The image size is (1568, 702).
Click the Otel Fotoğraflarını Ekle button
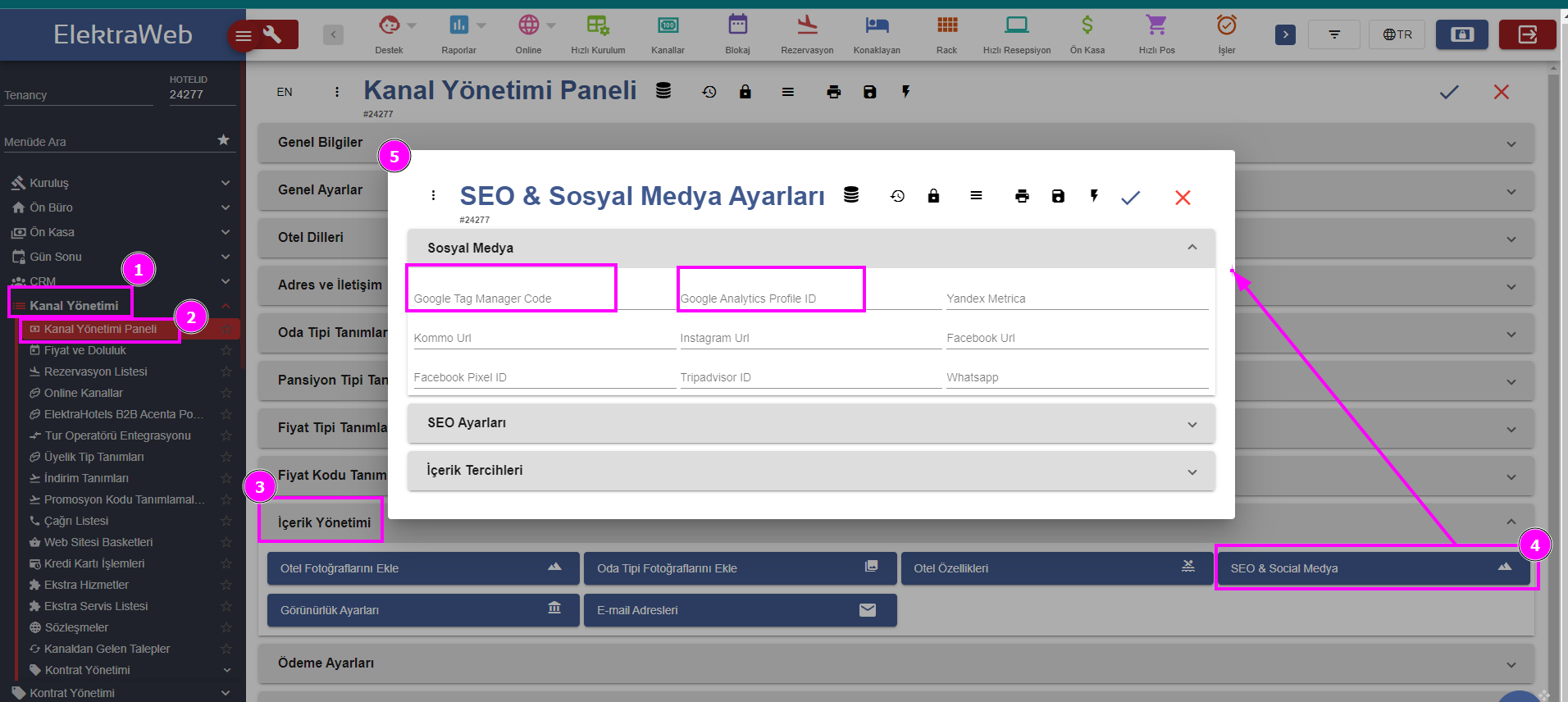(423, 568)
